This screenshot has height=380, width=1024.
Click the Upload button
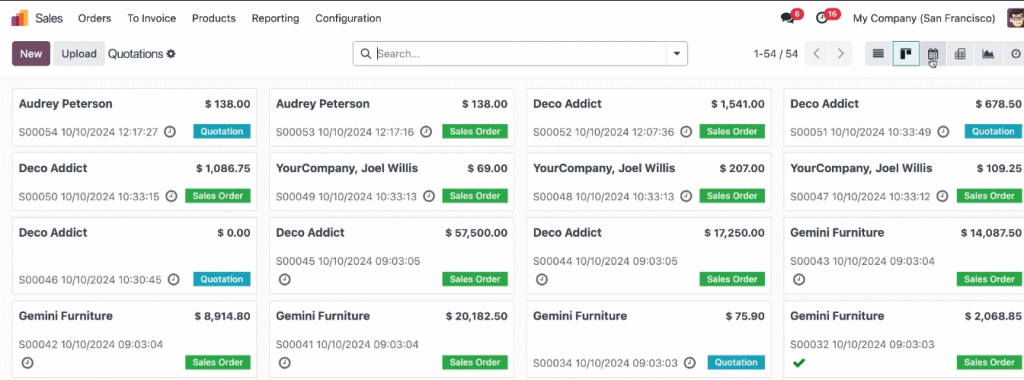point(79,54)
